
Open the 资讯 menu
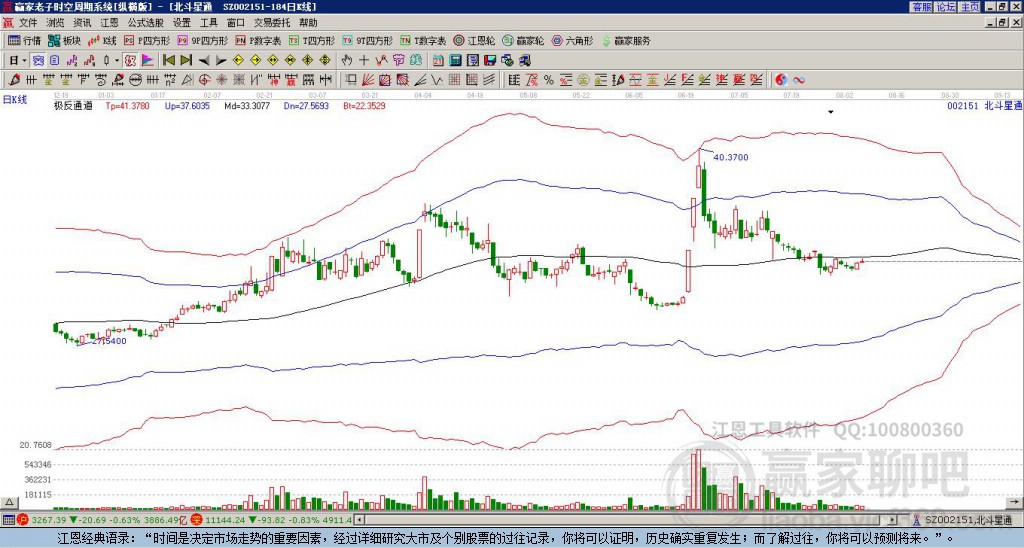coord(82,23)
